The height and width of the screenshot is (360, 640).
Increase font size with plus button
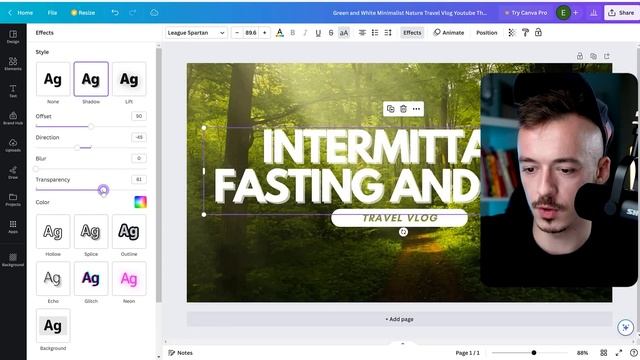click(264, 33)
